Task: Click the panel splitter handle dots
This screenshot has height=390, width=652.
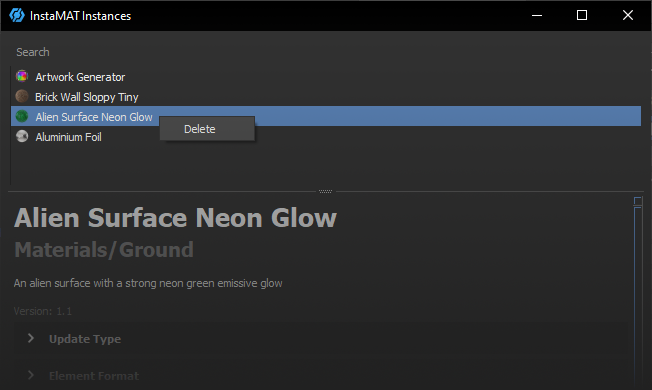Action: pyautogui.click(x=326, y=191)
